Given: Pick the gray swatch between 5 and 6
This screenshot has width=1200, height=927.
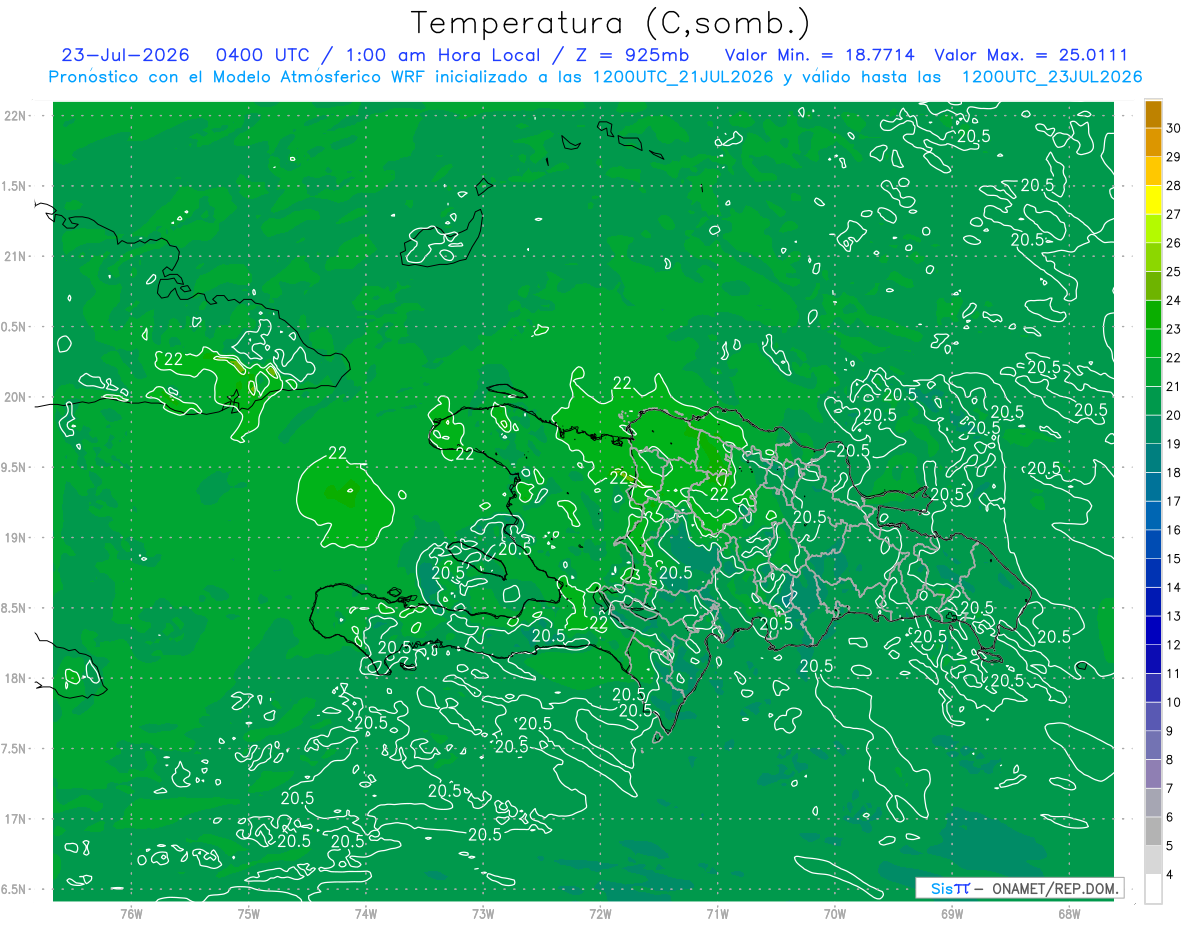Looking at the screenshot, I should [x=1154, y=832].
